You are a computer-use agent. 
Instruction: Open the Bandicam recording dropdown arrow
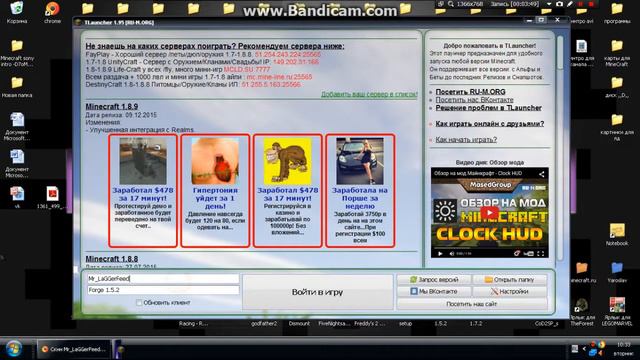coord(549,4)
